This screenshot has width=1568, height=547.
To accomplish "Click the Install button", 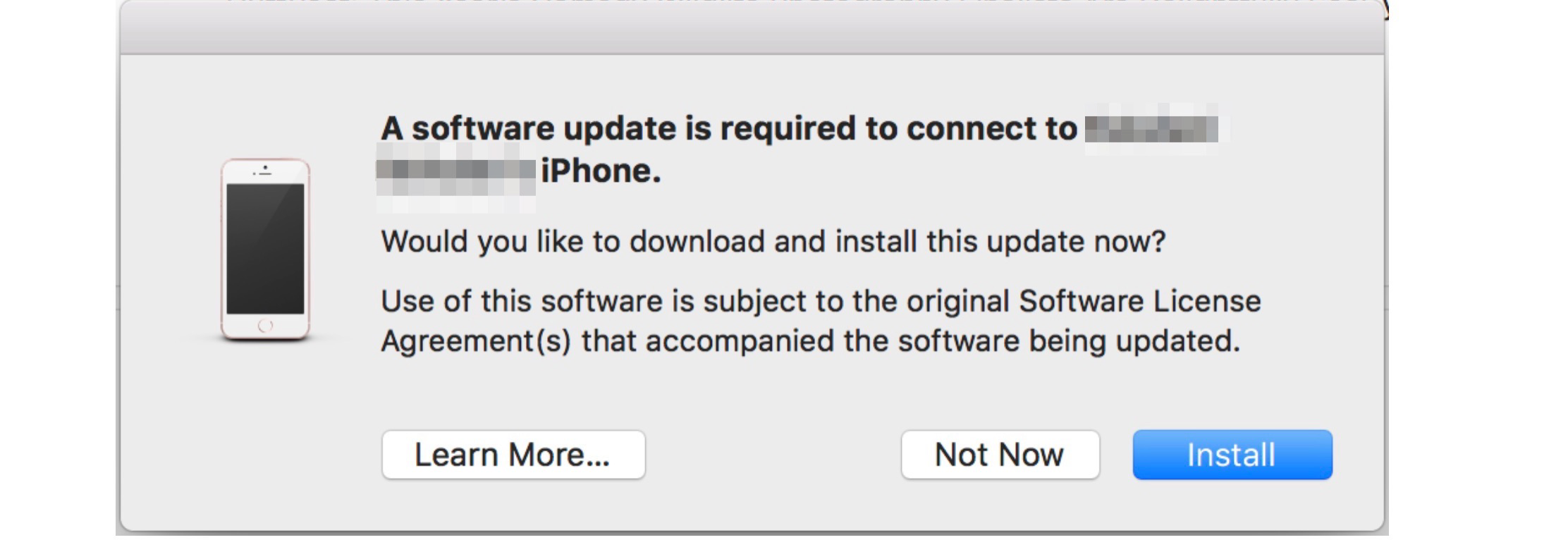I will [x=1232, y=455].
